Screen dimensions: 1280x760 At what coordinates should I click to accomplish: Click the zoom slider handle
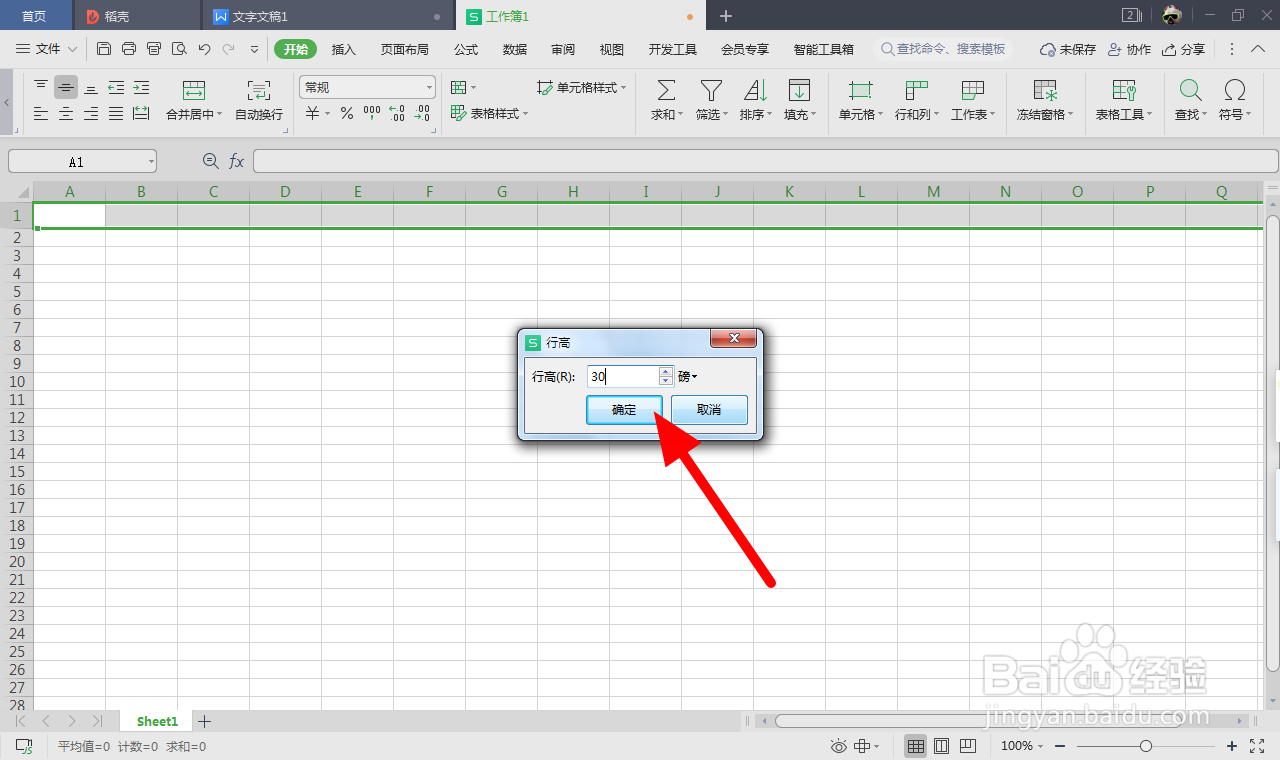[1146, 746]
